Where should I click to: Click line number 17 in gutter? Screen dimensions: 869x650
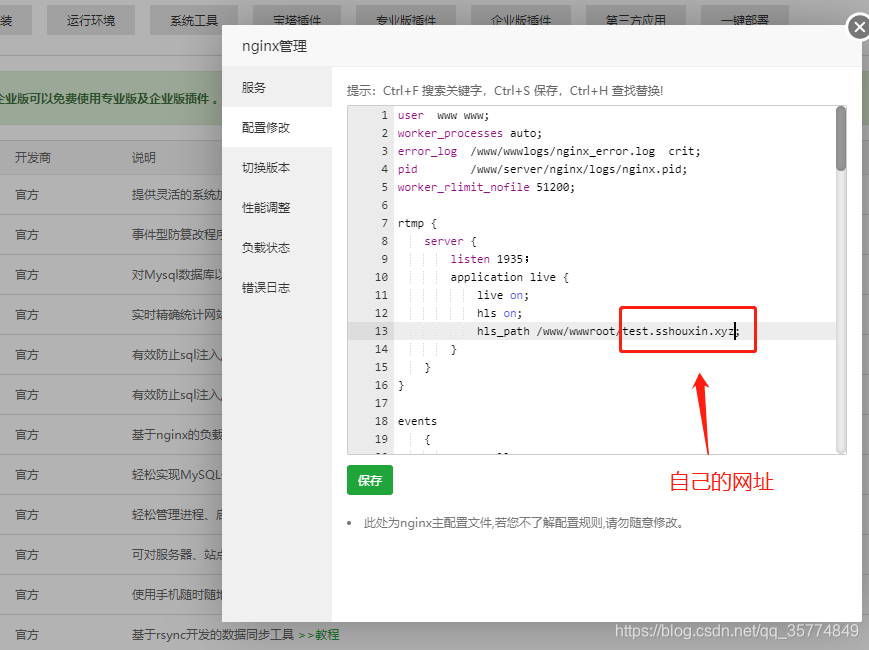(x=381, y=403)
